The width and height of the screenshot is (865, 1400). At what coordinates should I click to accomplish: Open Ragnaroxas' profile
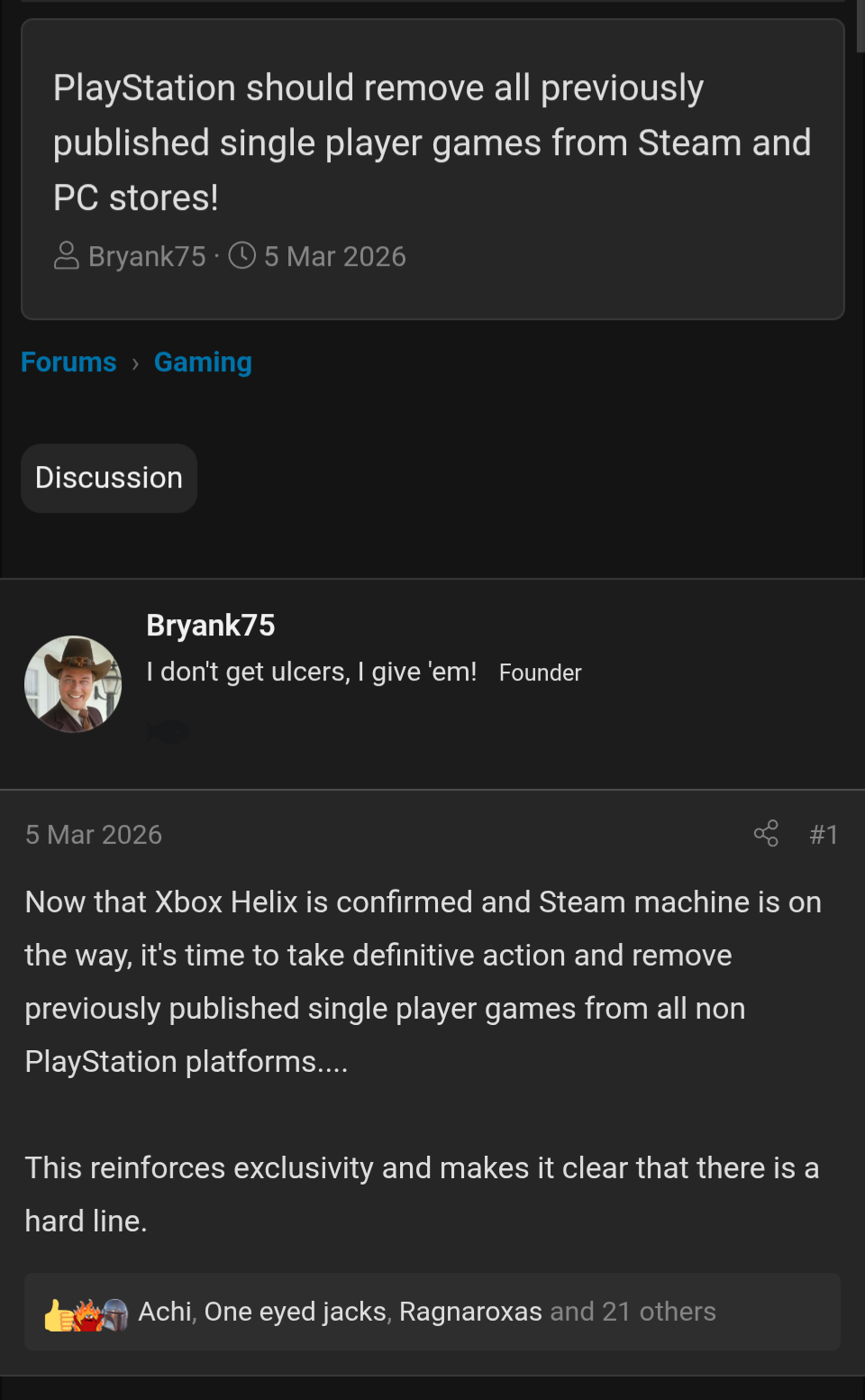click(470, 1312)
